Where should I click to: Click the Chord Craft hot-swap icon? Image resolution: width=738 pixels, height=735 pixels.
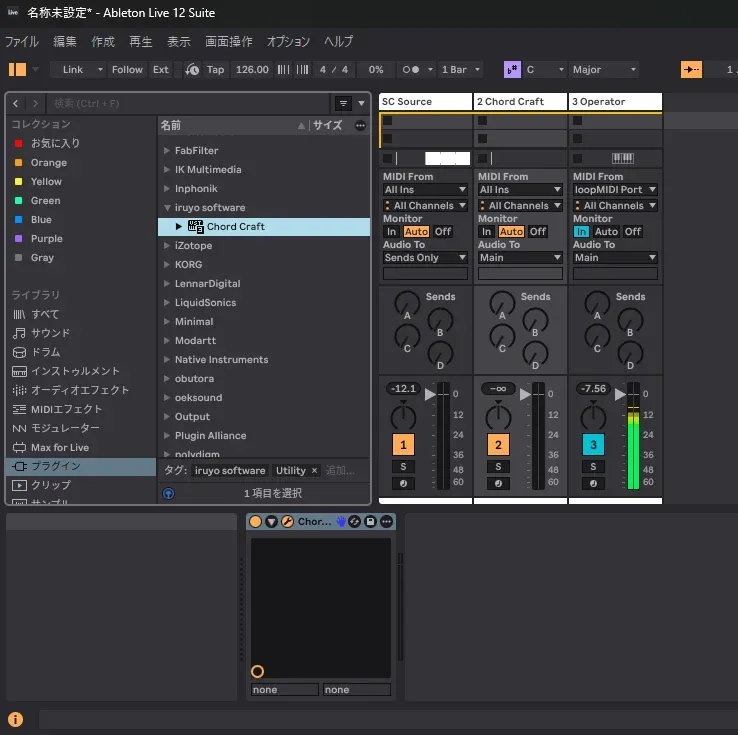coord(354,521)
